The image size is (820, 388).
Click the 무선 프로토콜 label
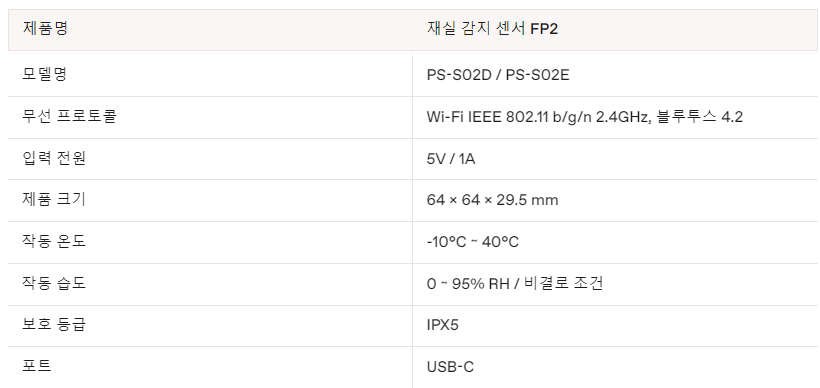69,116
